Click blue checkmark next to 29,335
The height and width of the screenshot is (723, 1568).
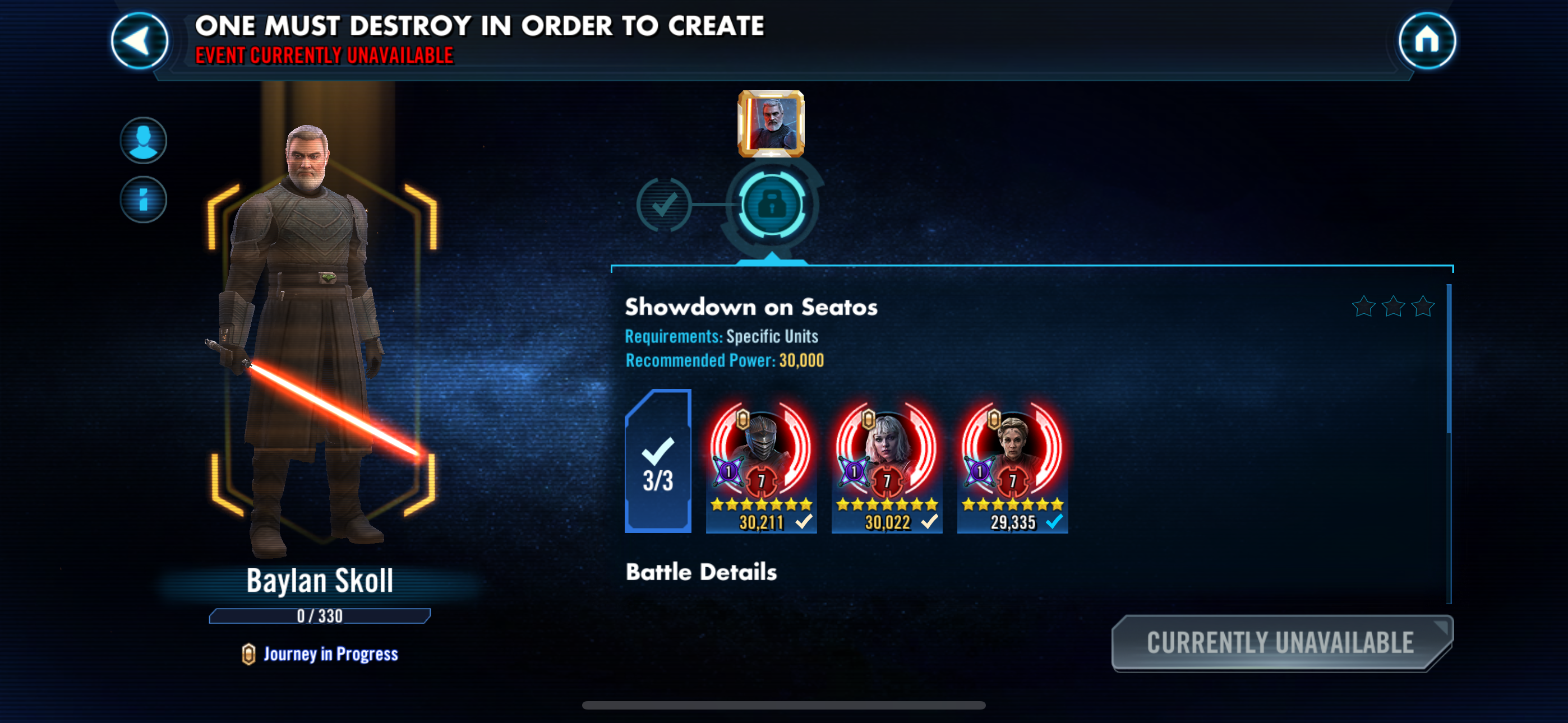click(x=1055, y=521)
